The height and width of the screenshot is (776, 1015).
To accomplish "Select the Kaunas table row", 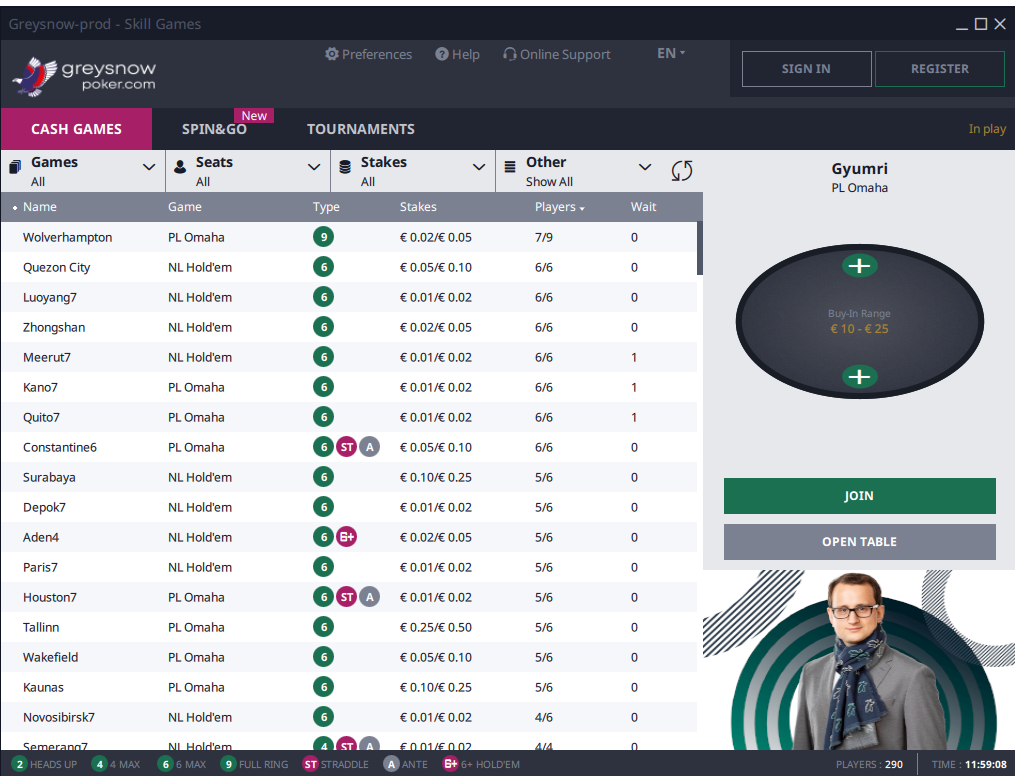I will [x=349, y=687].
